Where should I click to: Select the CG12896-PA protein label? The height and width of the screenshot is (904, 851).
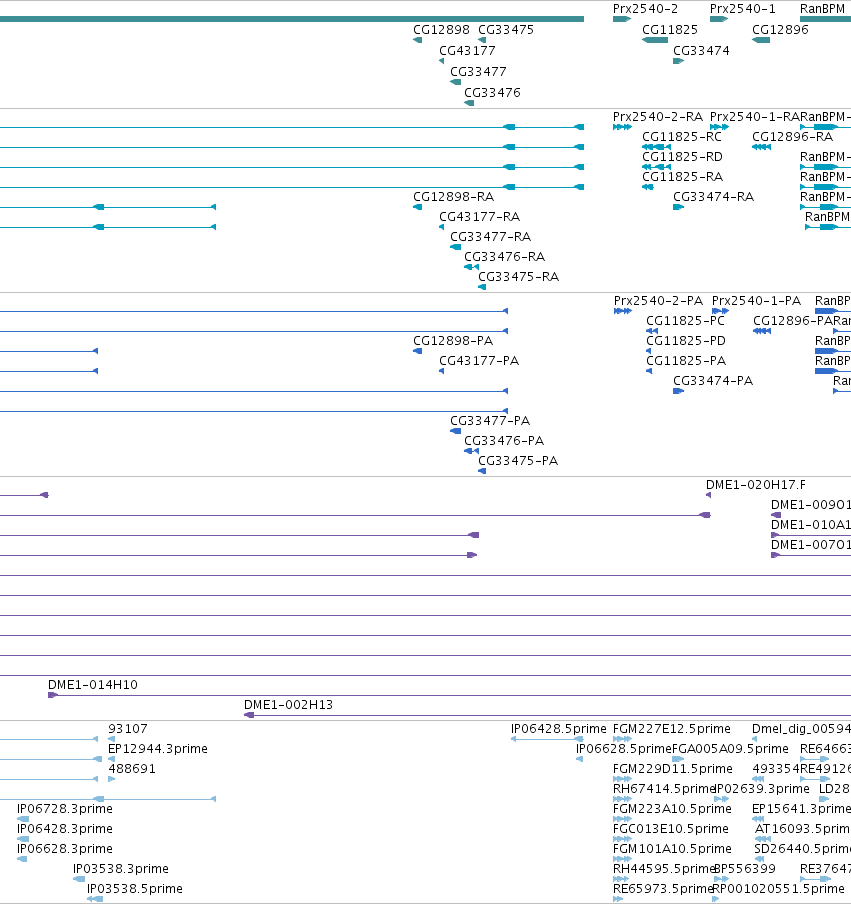793,321
